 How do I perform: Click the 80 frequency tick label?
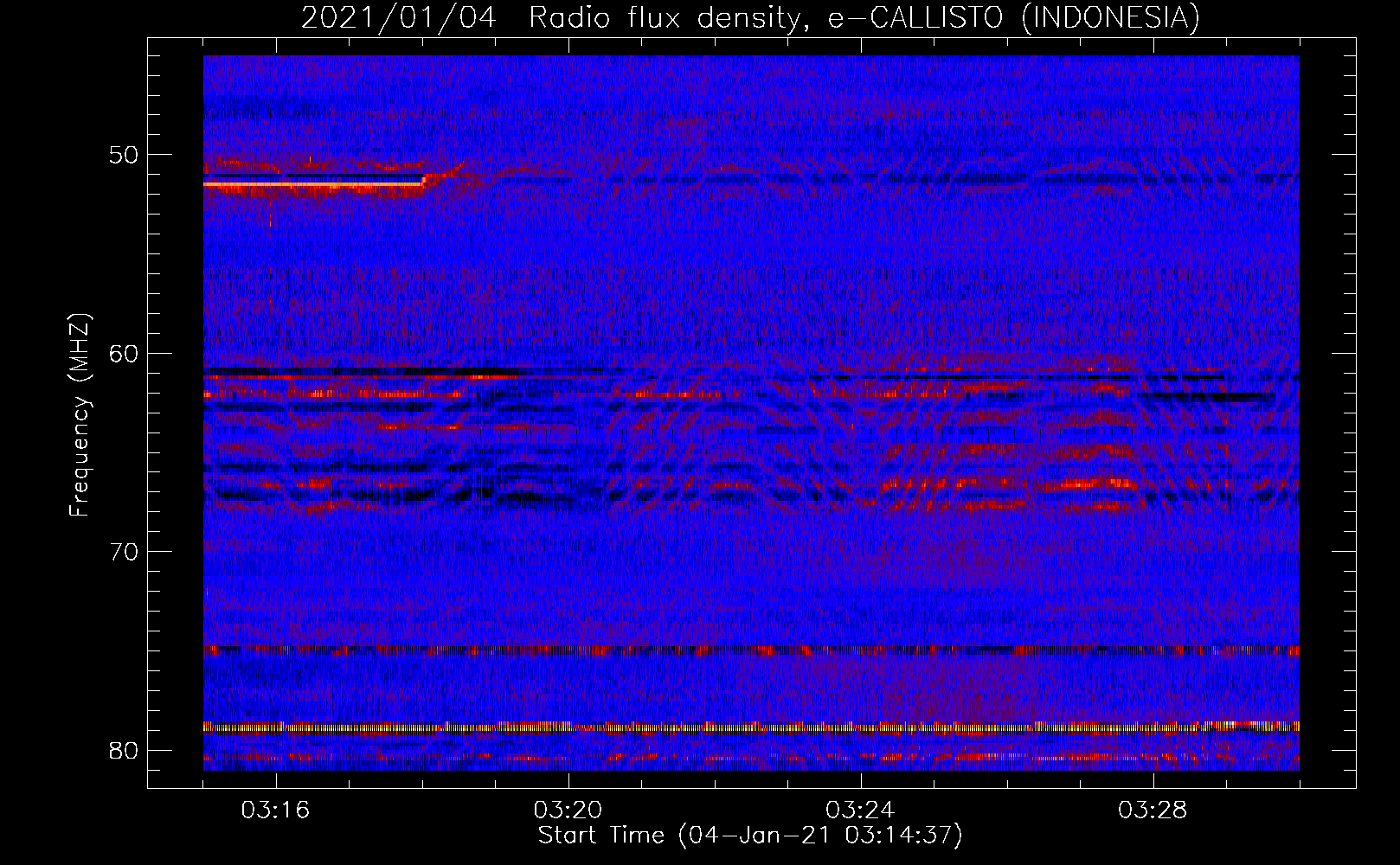(124, 750)
